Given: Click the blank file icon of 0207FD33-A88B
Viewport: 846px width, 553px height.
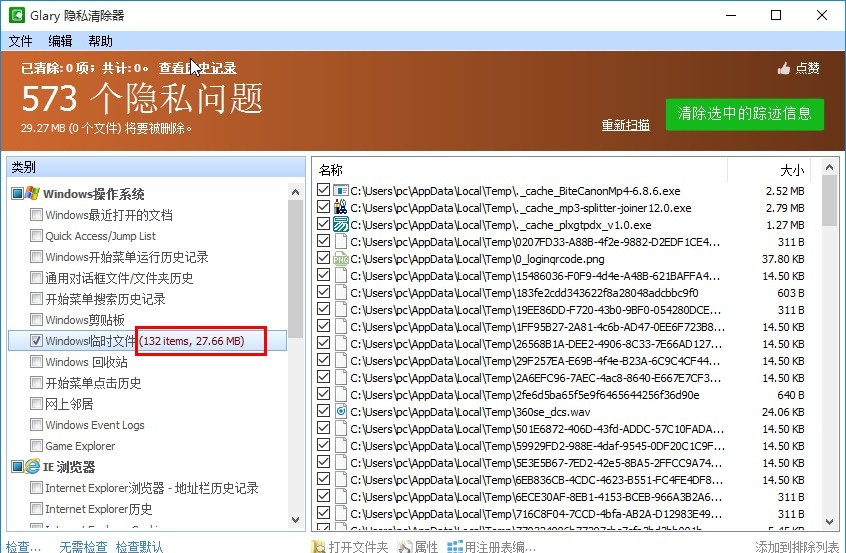Looking at the screenshot, I should [340, 241].
